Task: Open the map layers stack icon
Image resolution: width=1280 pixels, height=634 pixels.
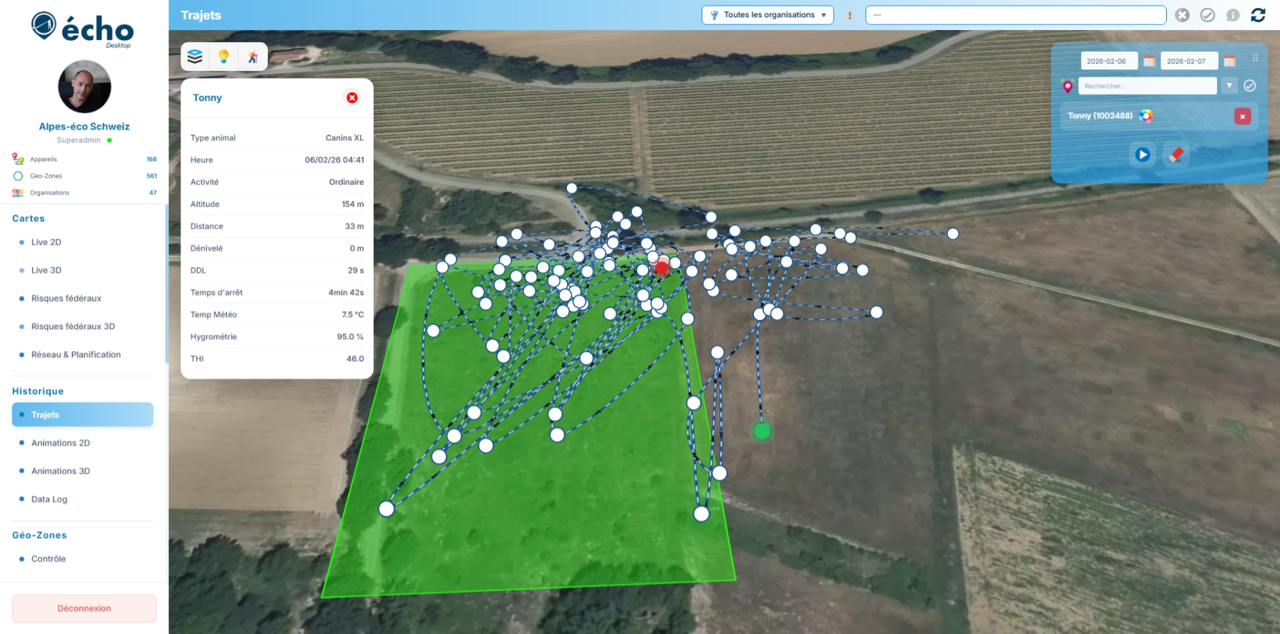Action: 195,57
